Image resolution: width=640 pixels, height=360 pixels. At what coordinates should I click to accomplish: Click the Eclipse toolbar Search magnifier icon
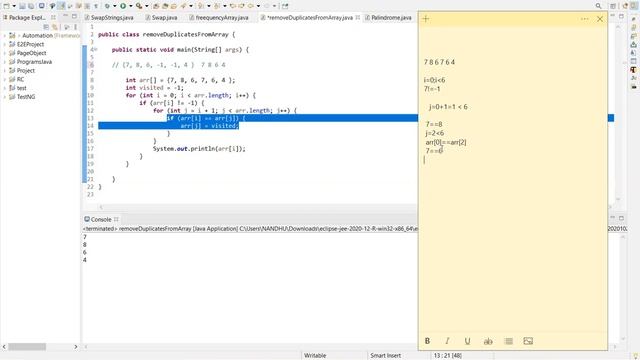click(x=598, y=6)
